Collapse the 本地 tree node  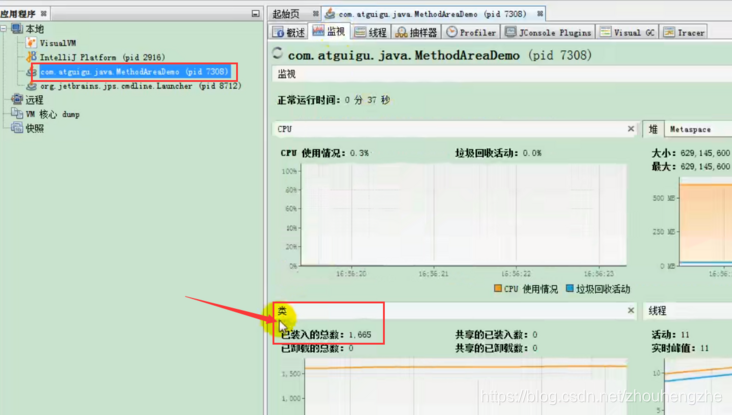4,28
